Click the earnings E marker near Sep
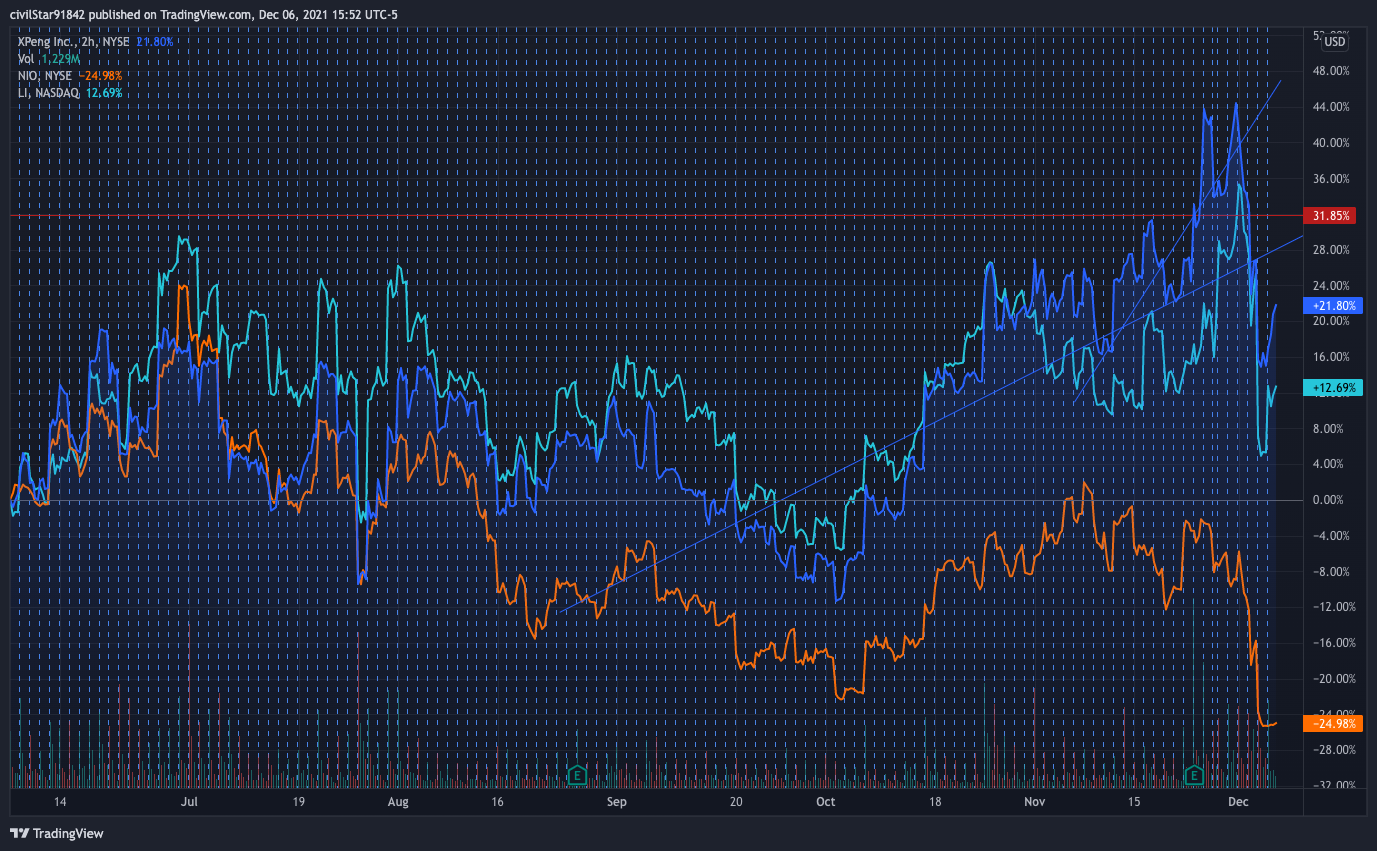 [x=576, y=774]
